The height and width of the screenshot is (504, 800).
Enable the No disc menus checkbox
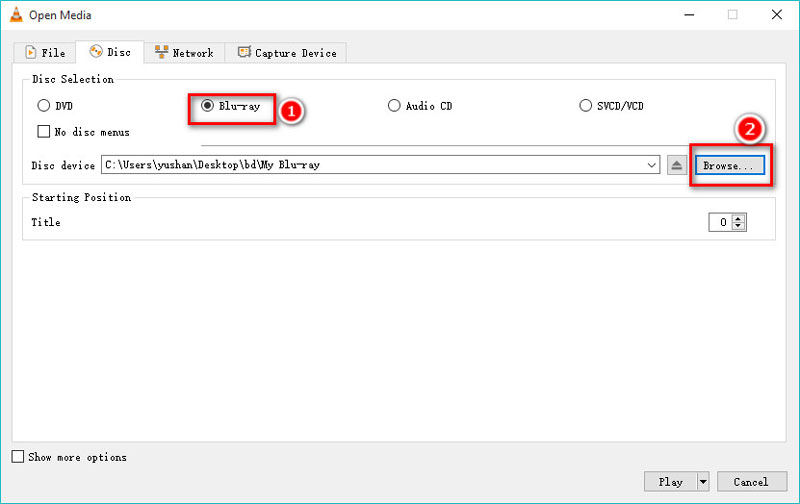coord(43,132)
